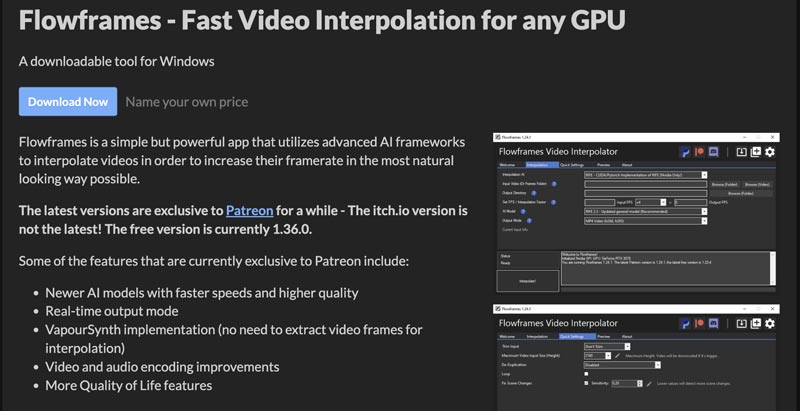This screenshot has width=800, height=411.
Task: Open the Trim Input dropdown
Action: pos(607,346)
